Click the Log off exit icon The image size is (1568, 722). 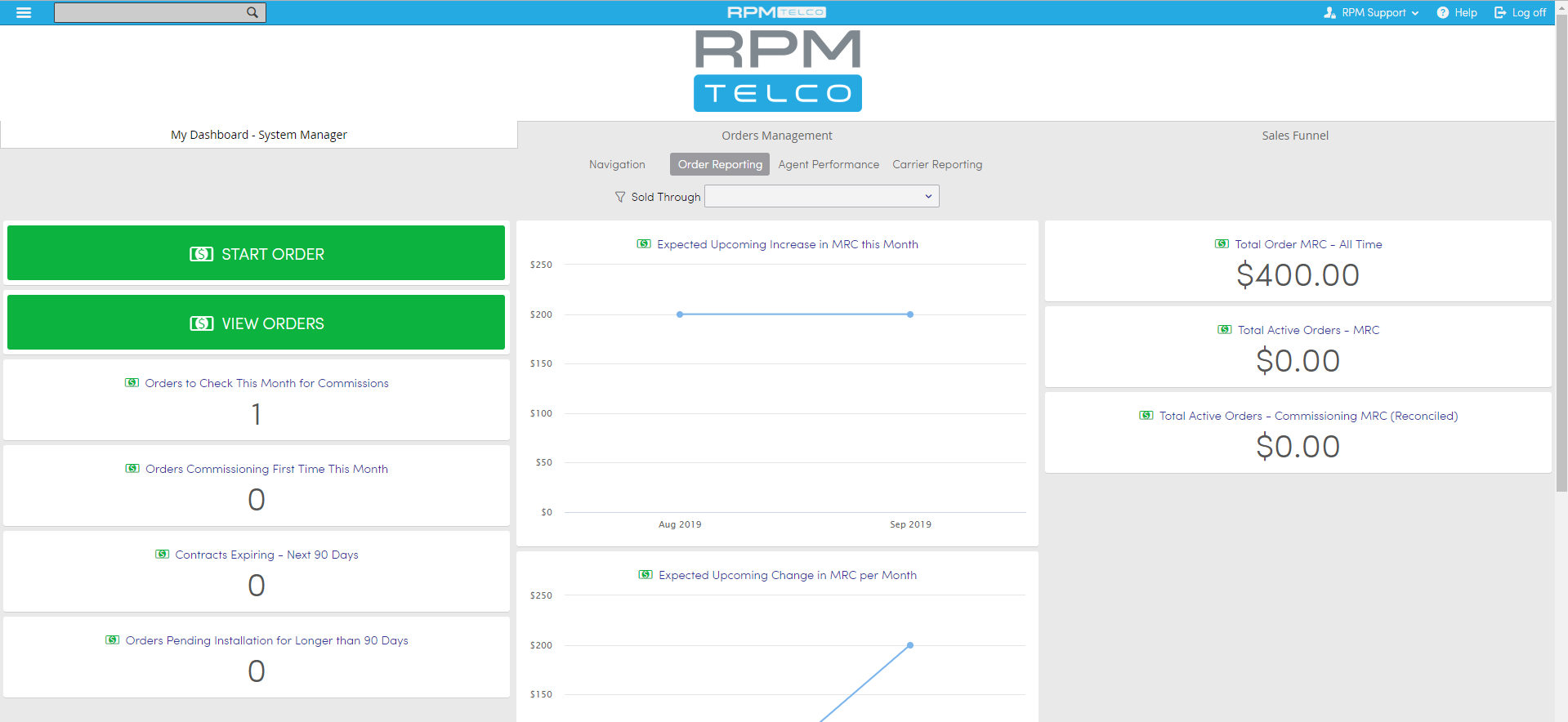(1500, 12)
